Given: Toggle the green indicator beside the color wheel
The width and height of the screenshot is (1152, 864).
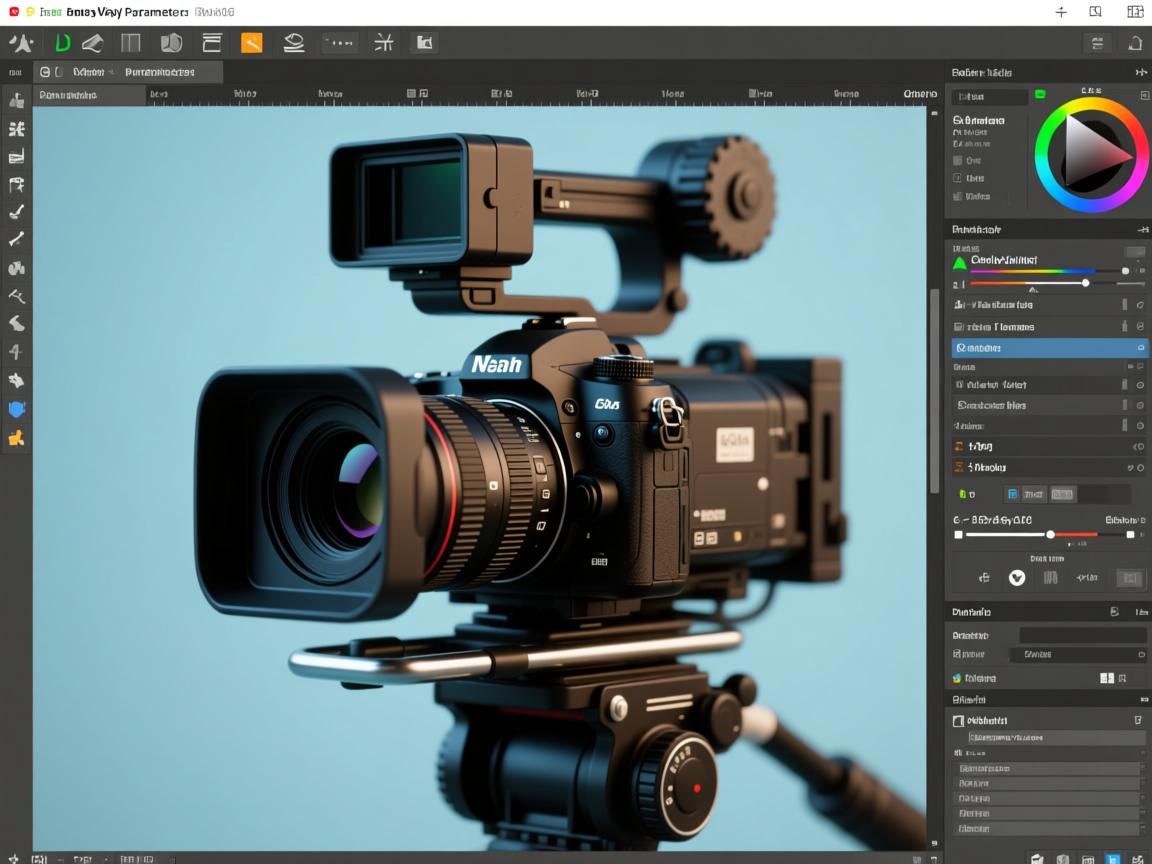Looking at the screenshot, I should [1040, 94].
